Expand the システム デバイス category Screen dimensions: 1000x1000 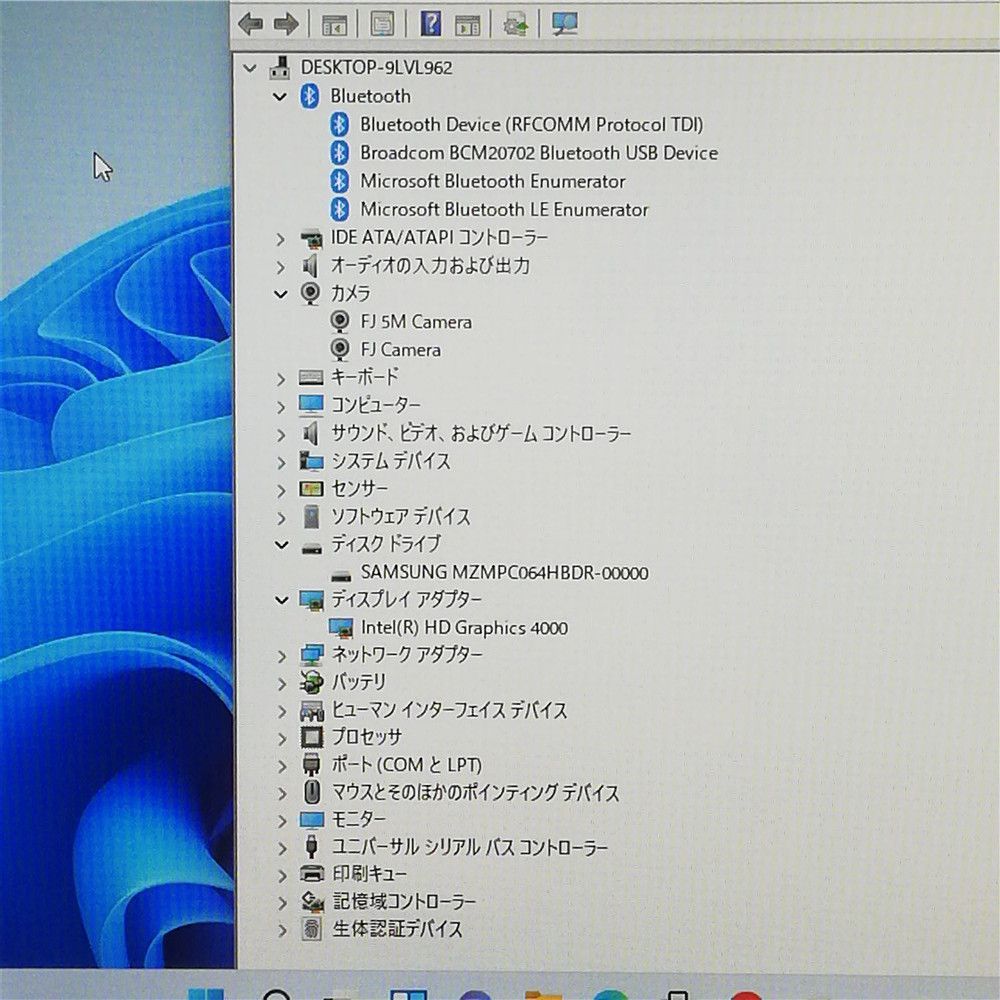(281, 462)
